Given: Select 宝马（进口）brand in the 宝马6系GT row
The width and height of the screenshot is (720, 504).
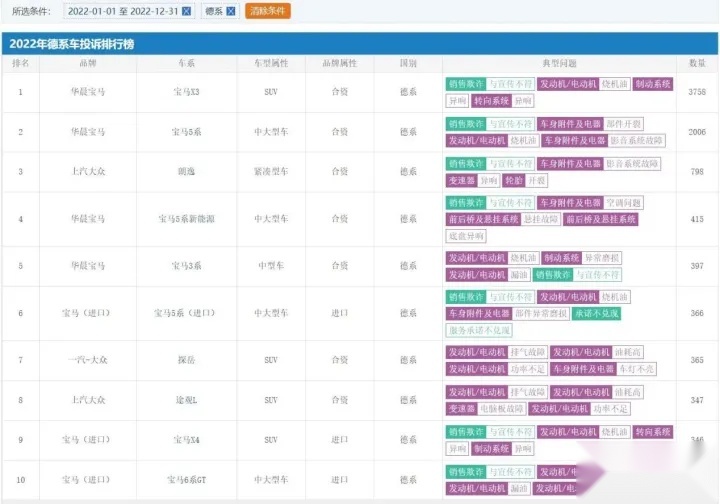Looking at the screenshot, I should (x=86, y=480).
